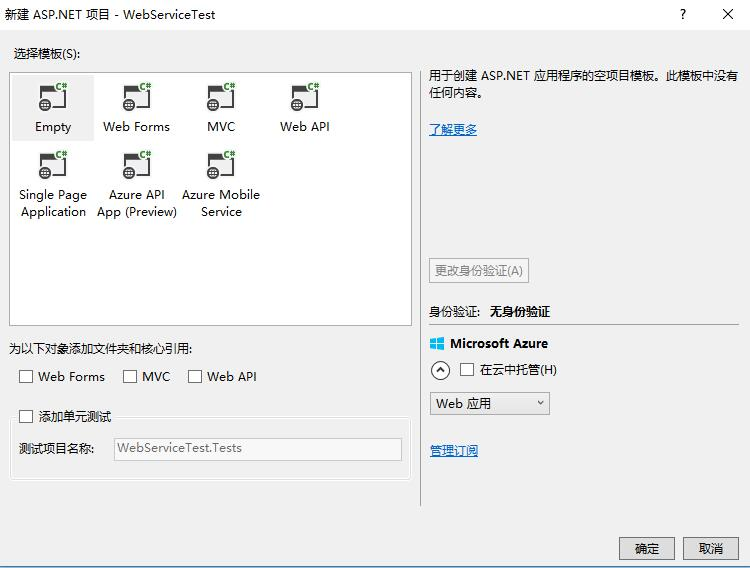Click the 无身份验证 authentication value text
The height and width of the screenshot is (568, 750).
pyautogui.click(x=520, y=312)
